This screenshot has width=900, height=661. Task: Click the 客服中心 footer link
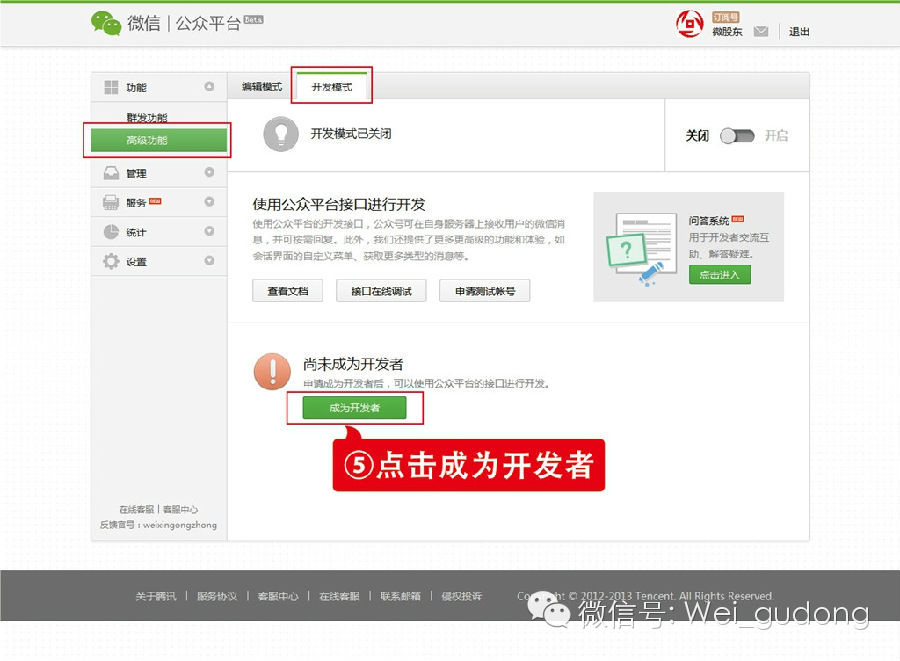click(278, 596)
